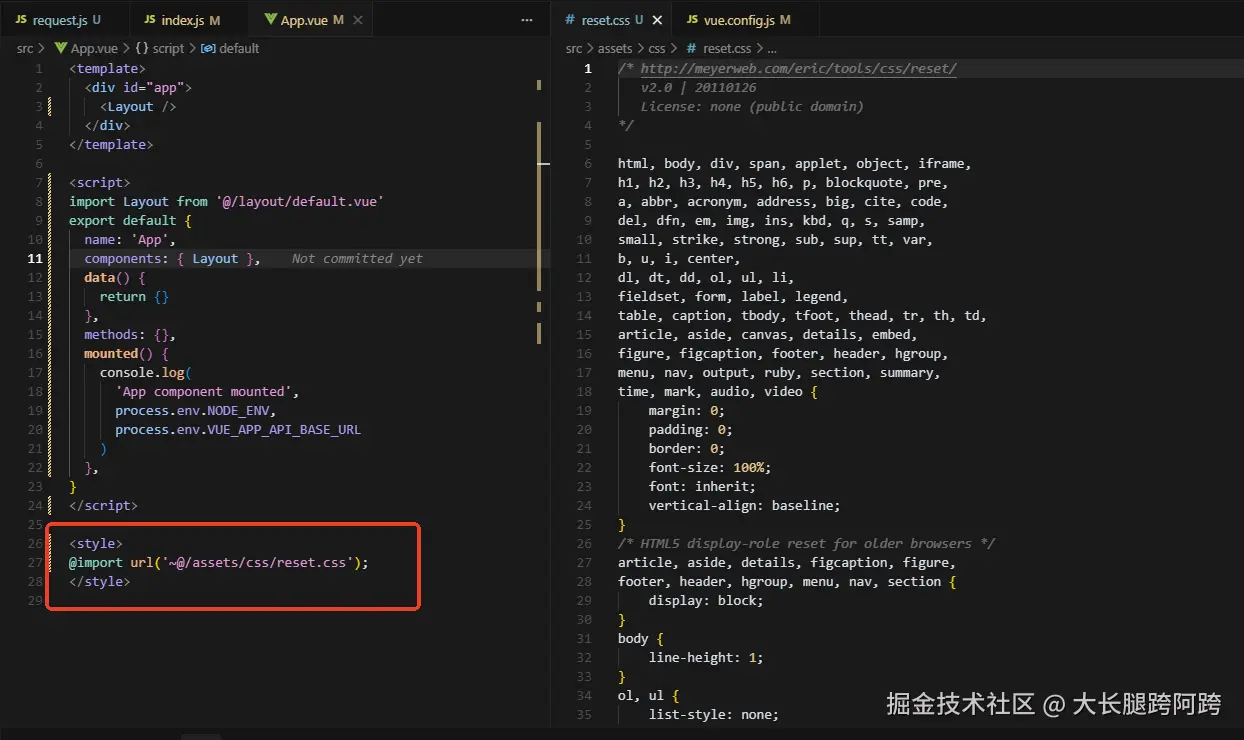The image size is (1244, 740).
Task: Open the More Actions ellipsis menu
Action: pyautogui.click(x=528, y=20)
